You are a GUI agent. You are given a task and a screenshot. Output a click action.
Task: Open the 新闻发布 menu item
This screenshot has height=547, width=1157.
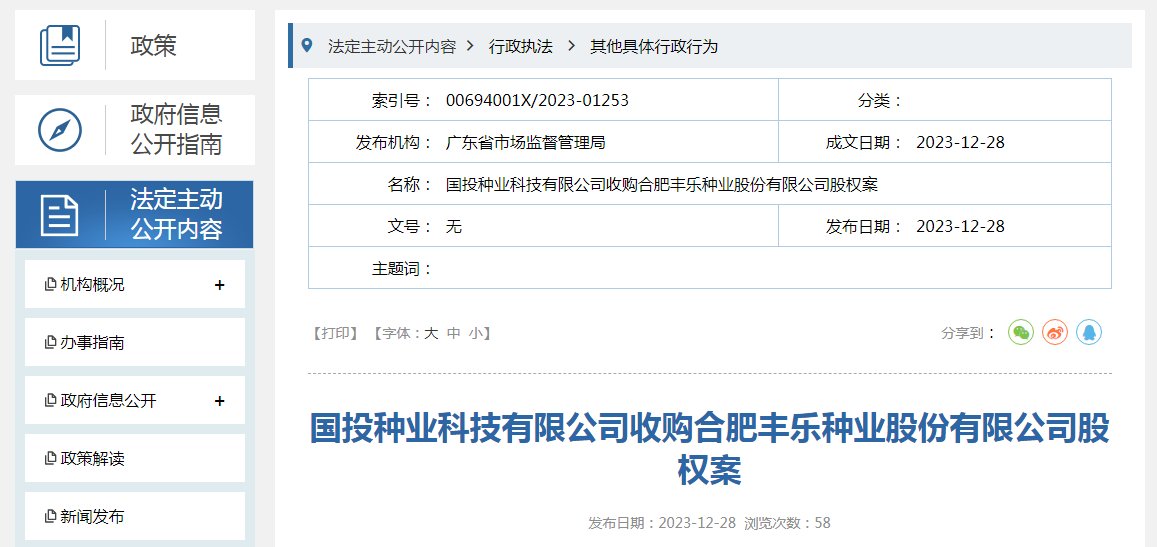click(135, 517)
